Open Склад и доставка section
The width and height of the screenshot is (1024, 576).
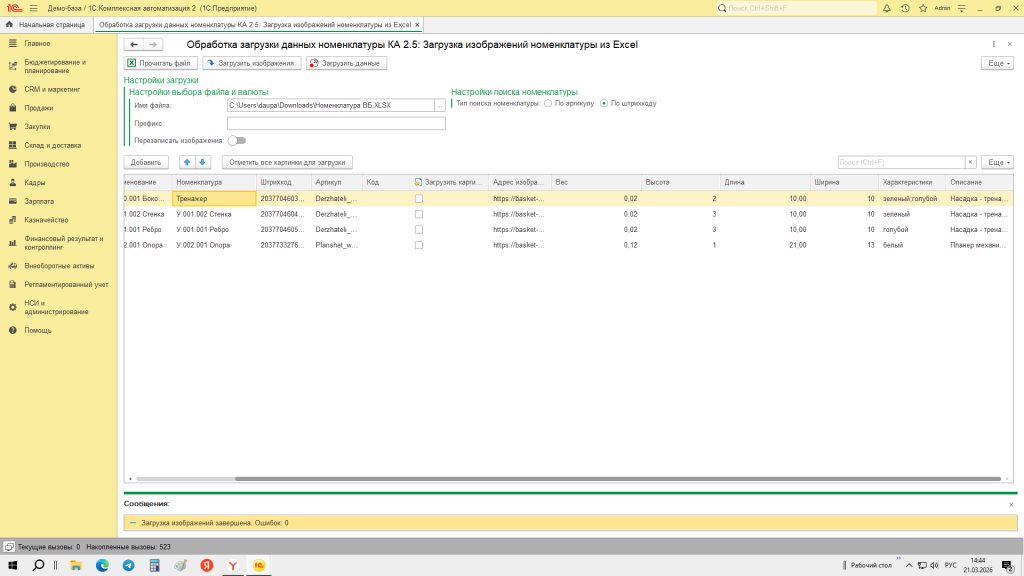pos(52,145)
